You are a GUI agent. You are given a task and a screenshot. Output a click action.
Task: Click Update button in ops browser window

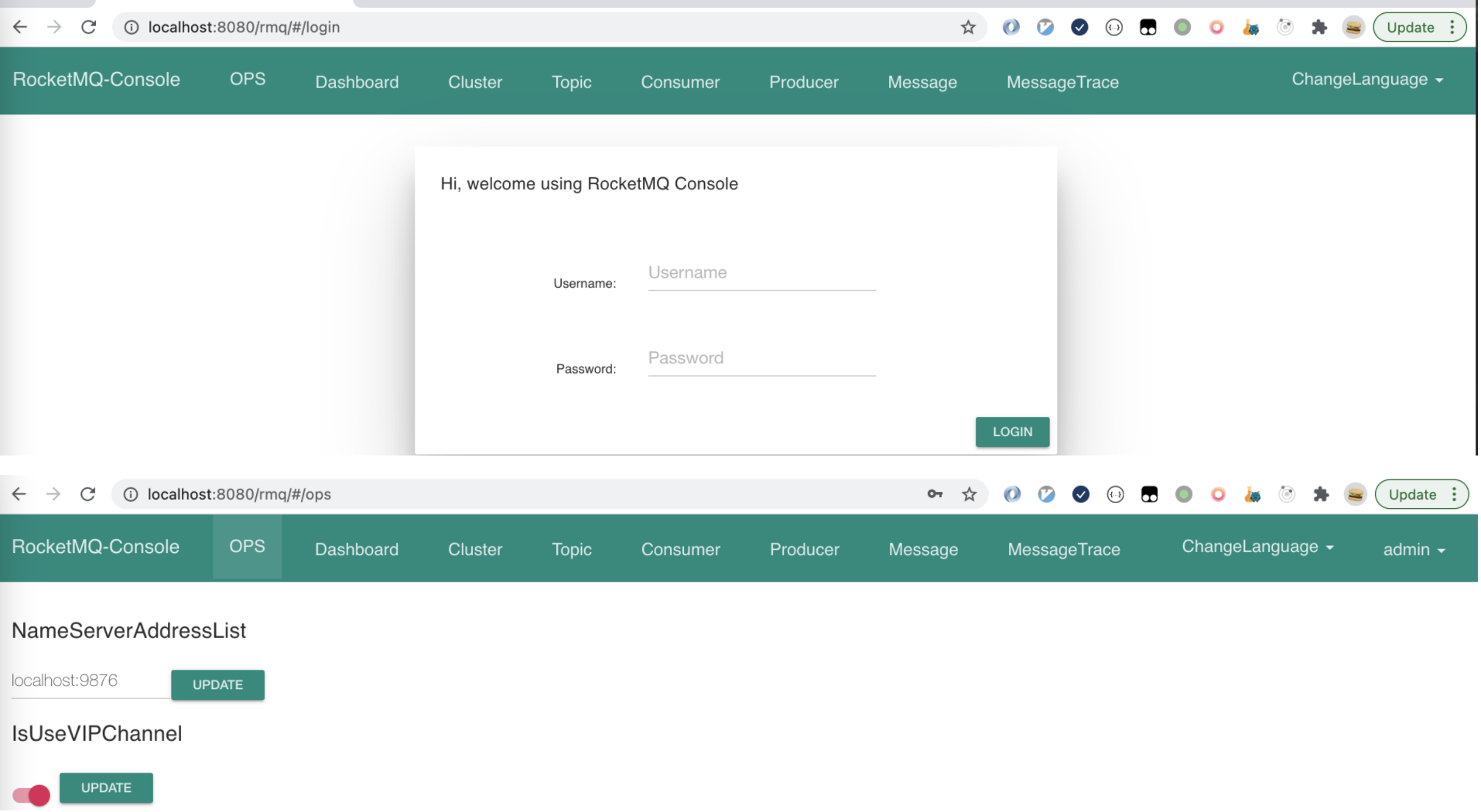(x=1412, y=494)
